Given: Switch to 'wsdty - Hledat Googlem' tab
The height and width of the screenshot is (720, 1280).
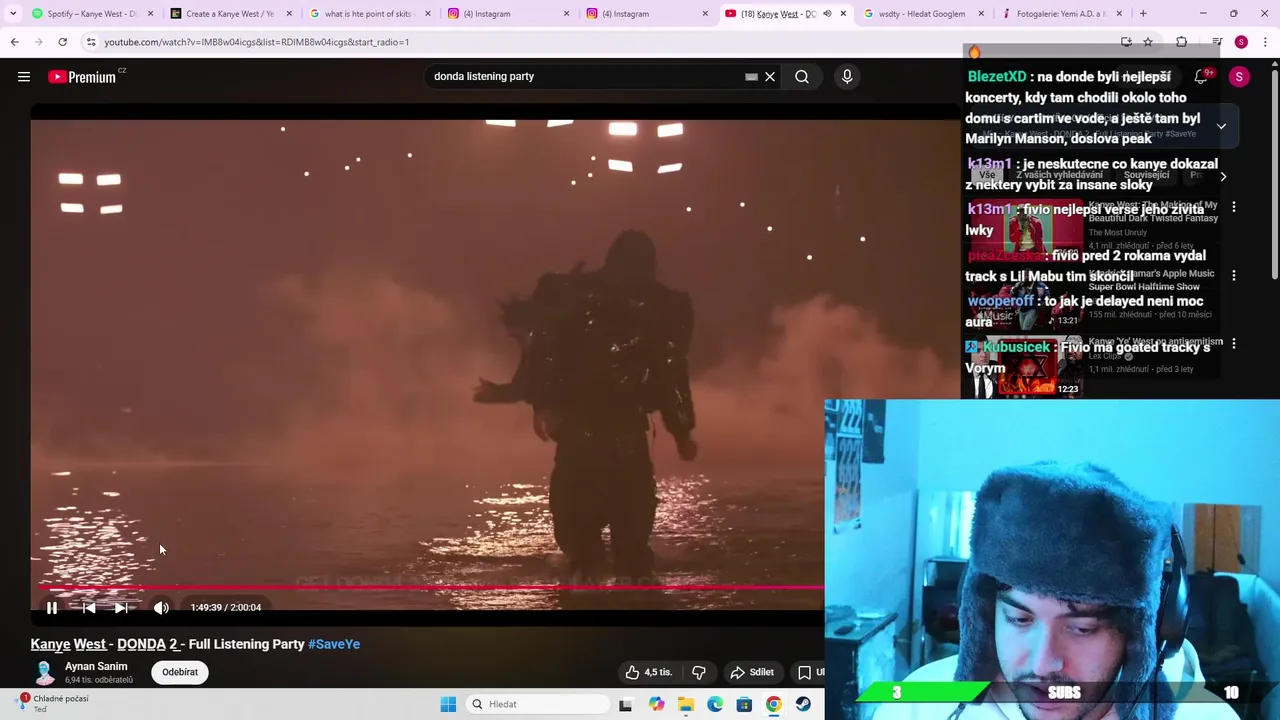Looking at the screenshot, I should point(920,14).
